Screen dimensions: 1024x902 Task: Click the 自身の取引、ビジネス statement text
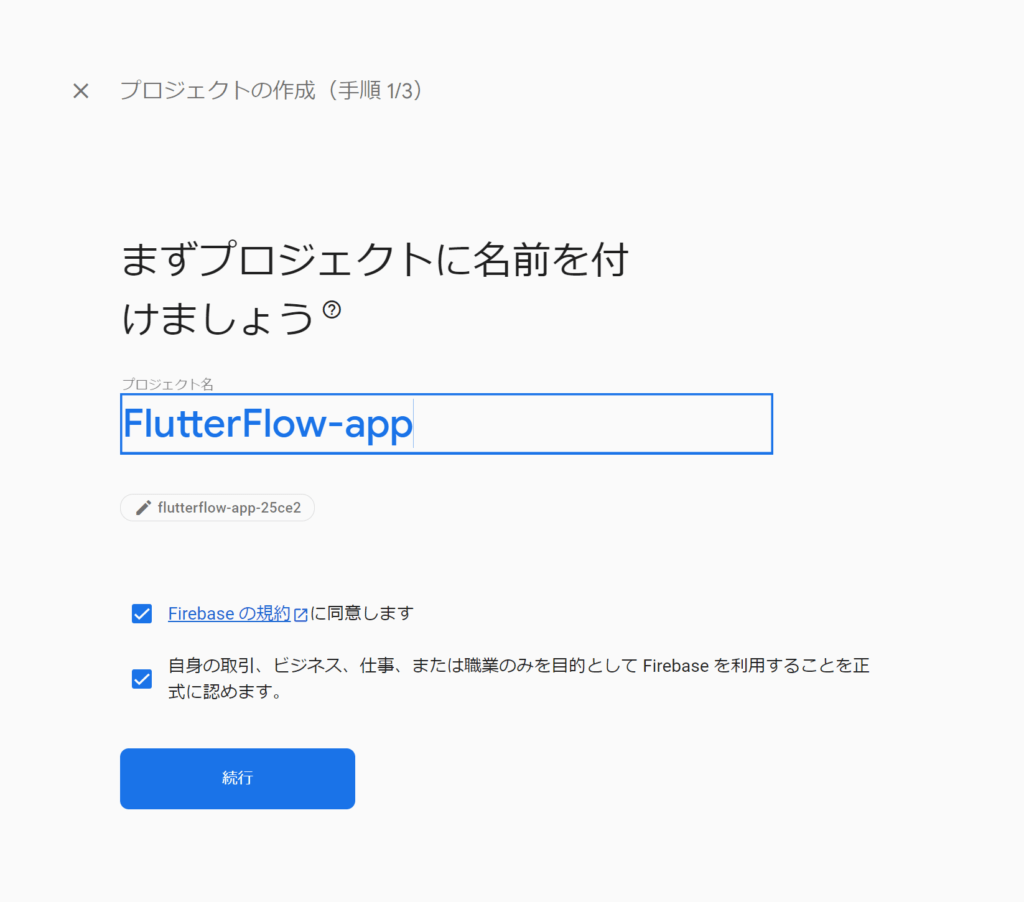click(519, 679)
